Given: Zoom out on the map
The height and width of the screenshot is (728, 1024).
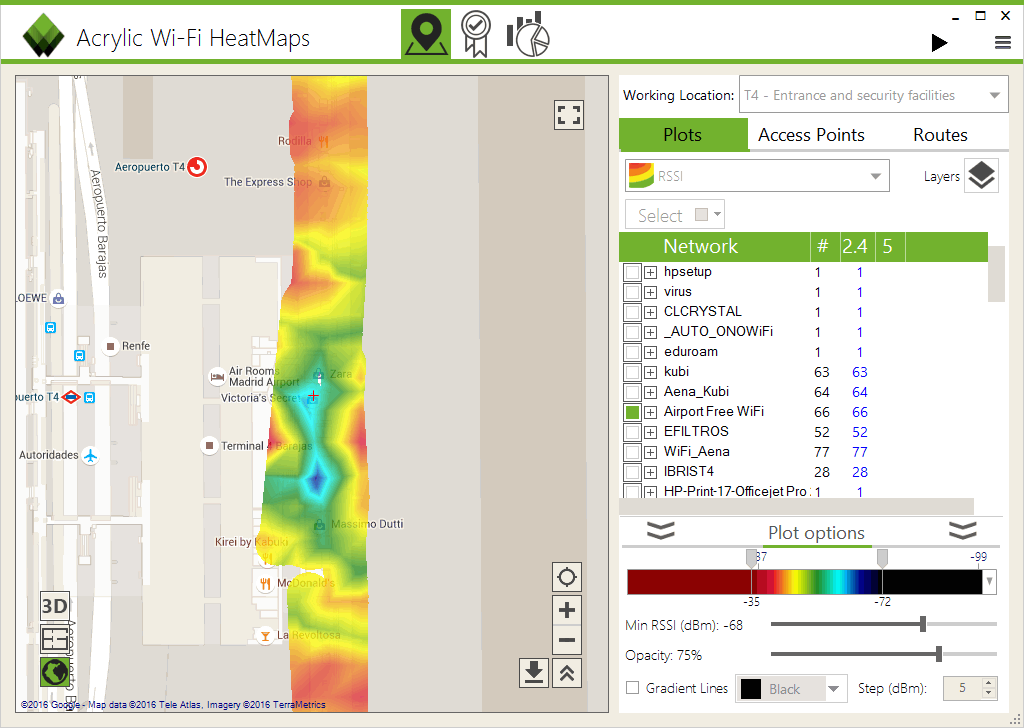Looking at the screenshot, I should [x=567, y=640].
